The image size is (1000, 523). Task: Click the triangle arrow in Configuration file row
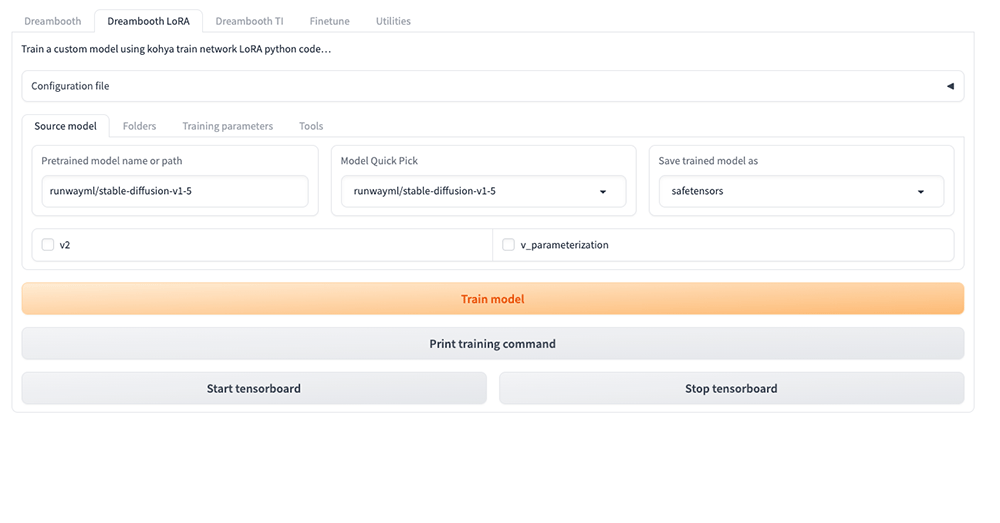click(x=950, y=86)
